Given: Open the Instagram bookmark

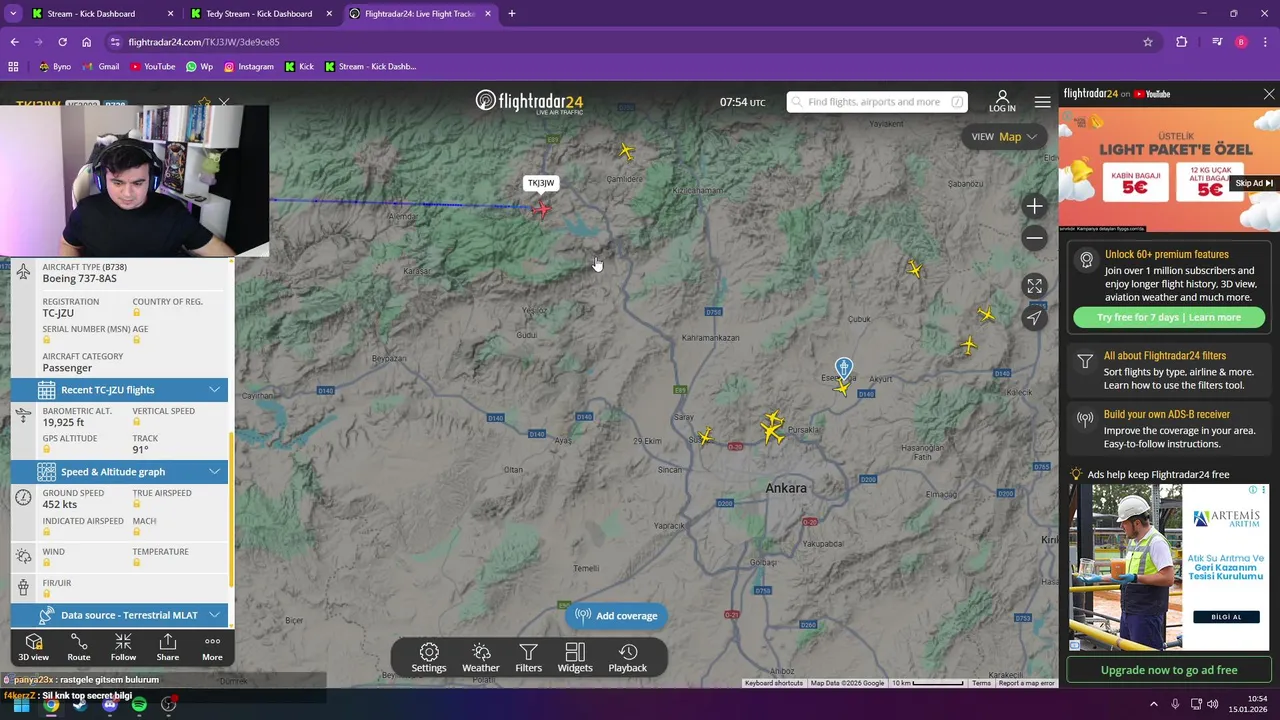Looking at the screenshot, I should tap(248, 67).
